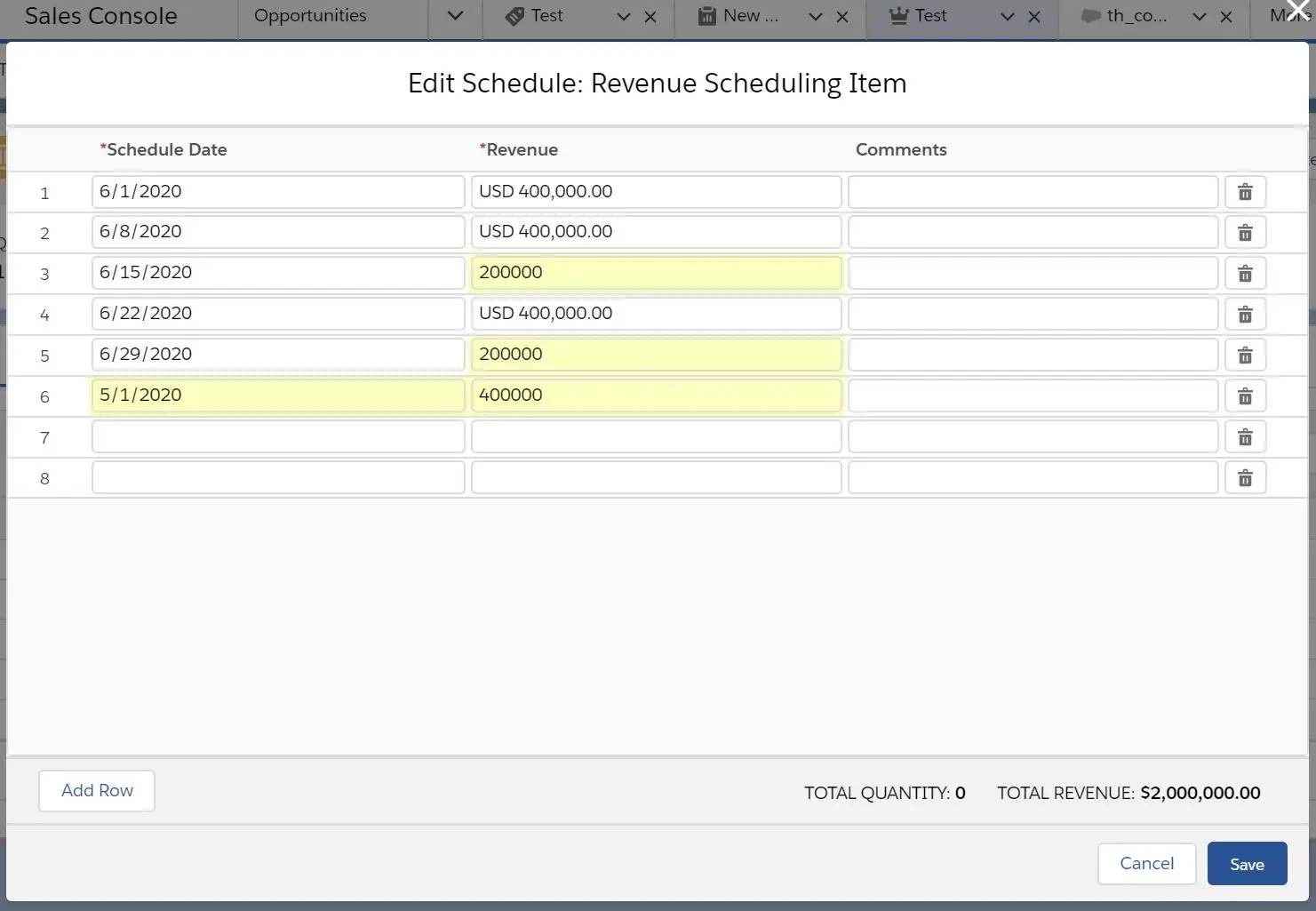Edit the schedule date 6/15/2020 field
Image resolution: width=1316 pixels, height=911 pixels.
pos(278,274)
